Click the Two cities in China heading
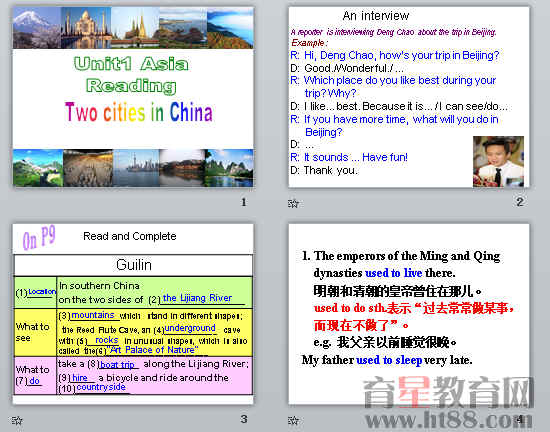The height and width of the screenshot is (432, 550). coord(139,112)
